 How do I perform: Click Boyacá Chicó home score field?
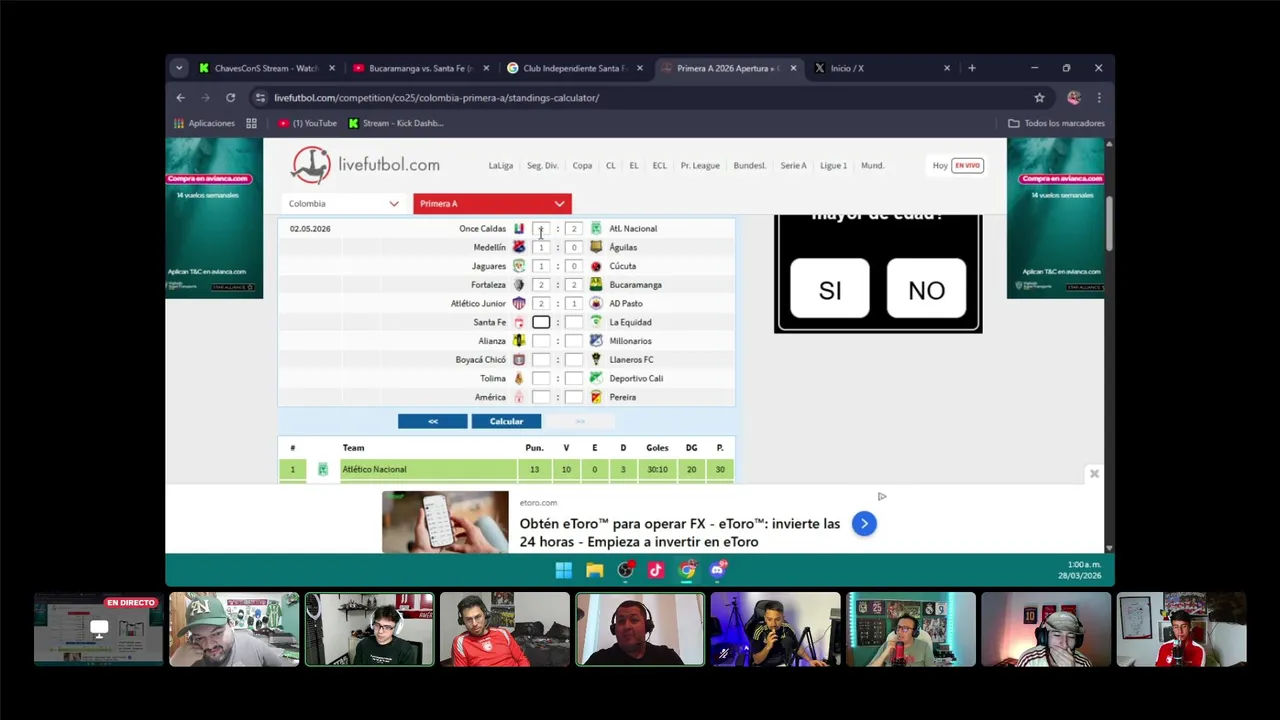pyautogui.click(x=541, y=359)
